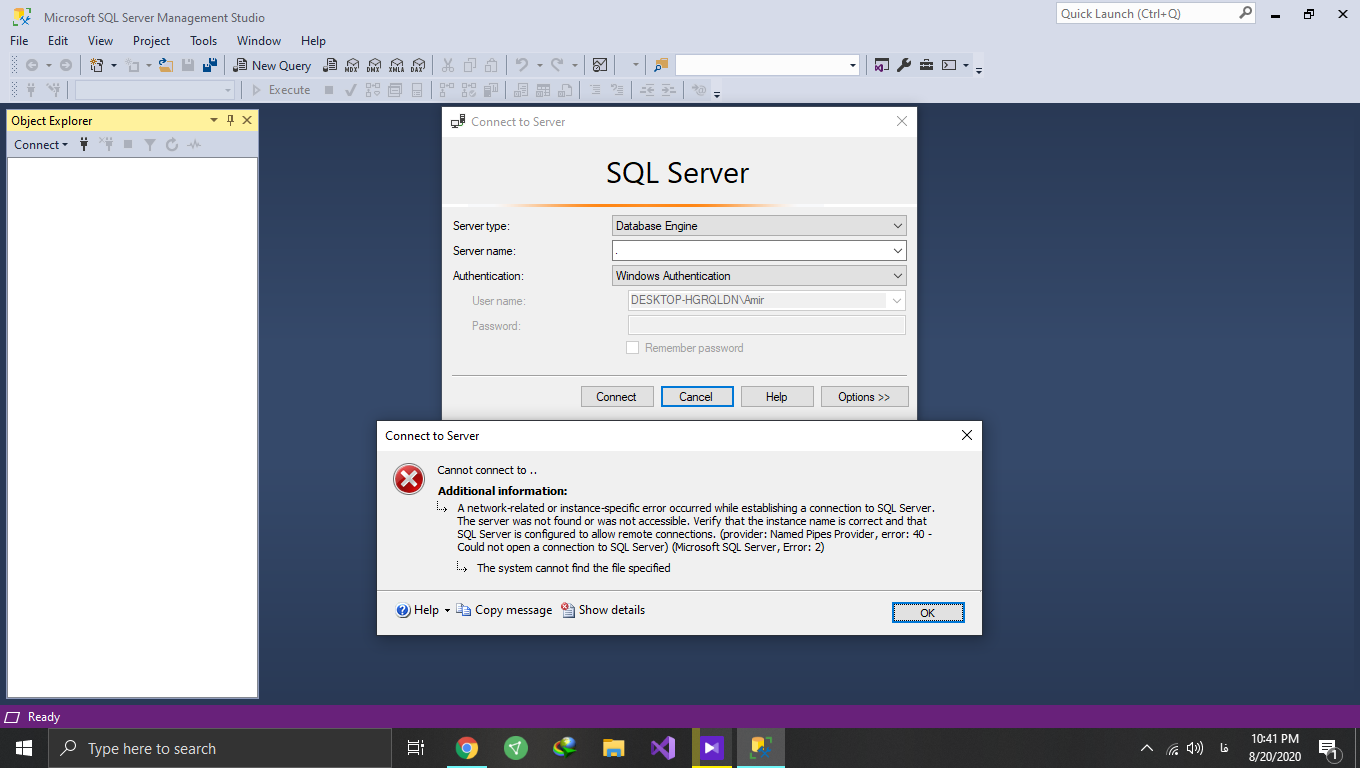Toggle Object Explorer auto-hide pin
This screenshot has width=1360, height=768.
pyautogui.click(x=230, y=120)
